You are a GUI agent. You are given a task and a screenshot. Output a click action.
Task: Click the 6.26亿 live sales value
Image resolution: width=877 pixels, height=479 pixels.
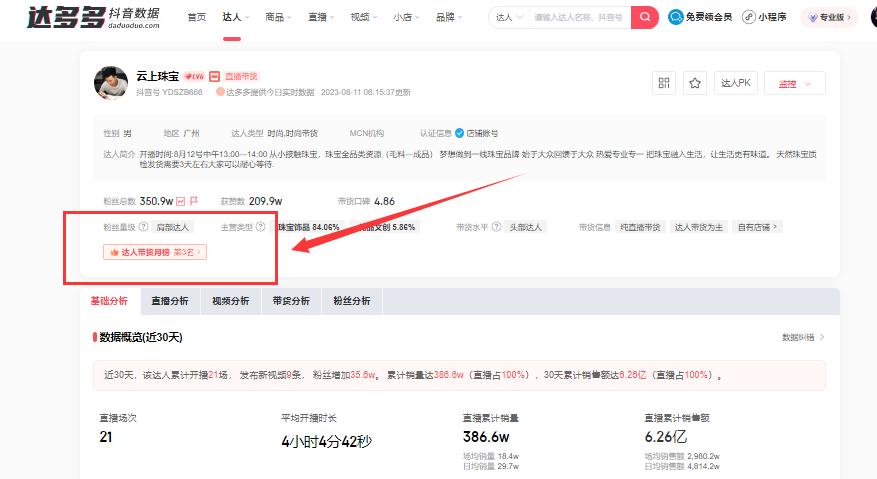(x=666, y=436)
